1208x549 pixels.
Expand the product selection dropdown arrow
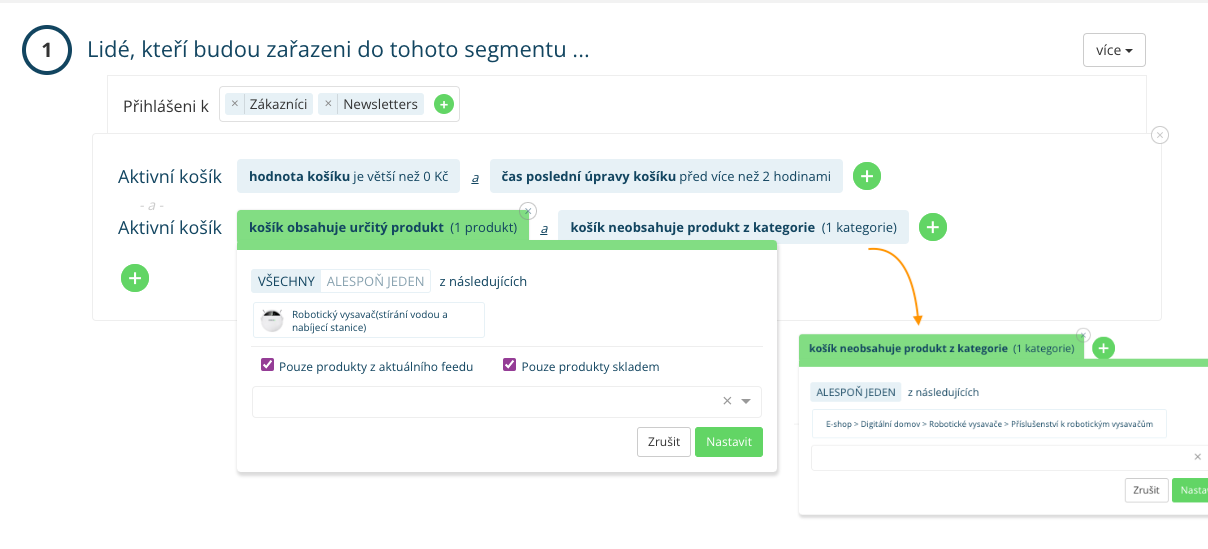click(746, 402)
